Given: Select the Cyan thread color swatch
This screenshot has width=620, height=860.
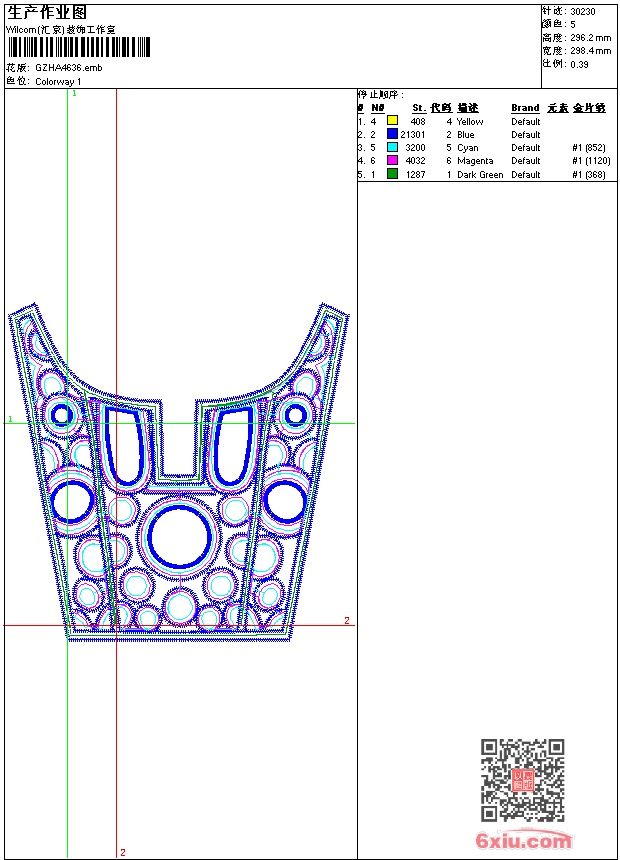Looking at the screenshot, I should coord(392,147).
